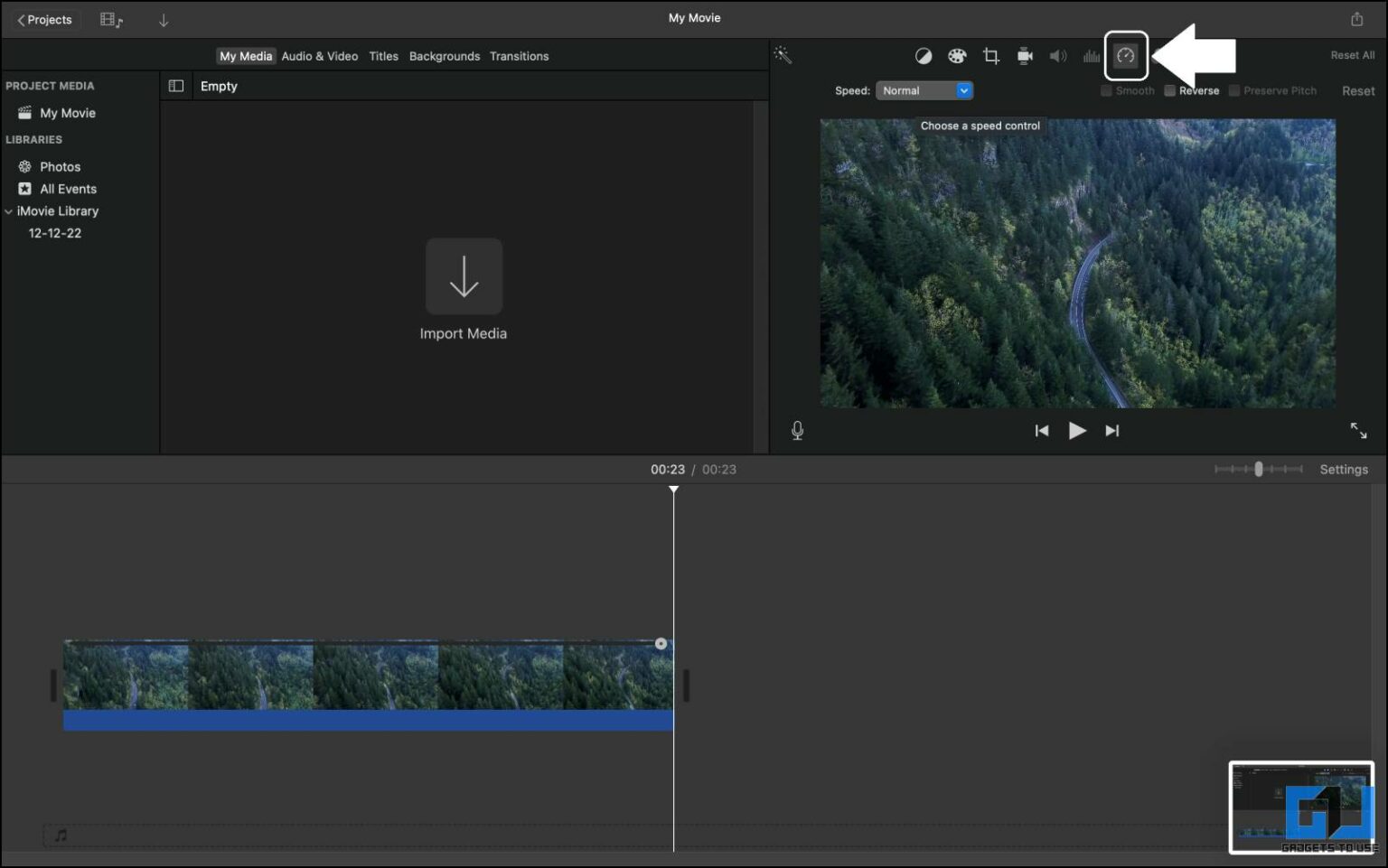
Task: Open the Settings panel for the timeline
Action: (1344, 469)
